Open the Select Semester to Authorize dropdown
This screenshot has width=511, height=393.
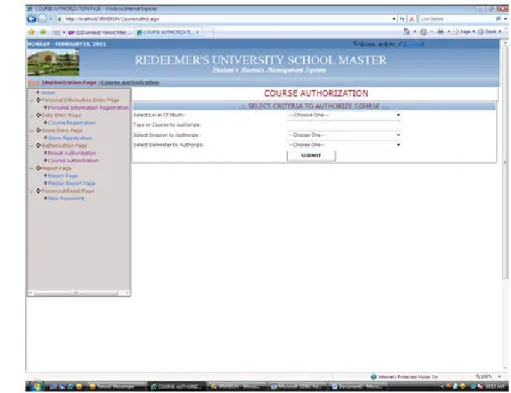[x=344, y=145]
